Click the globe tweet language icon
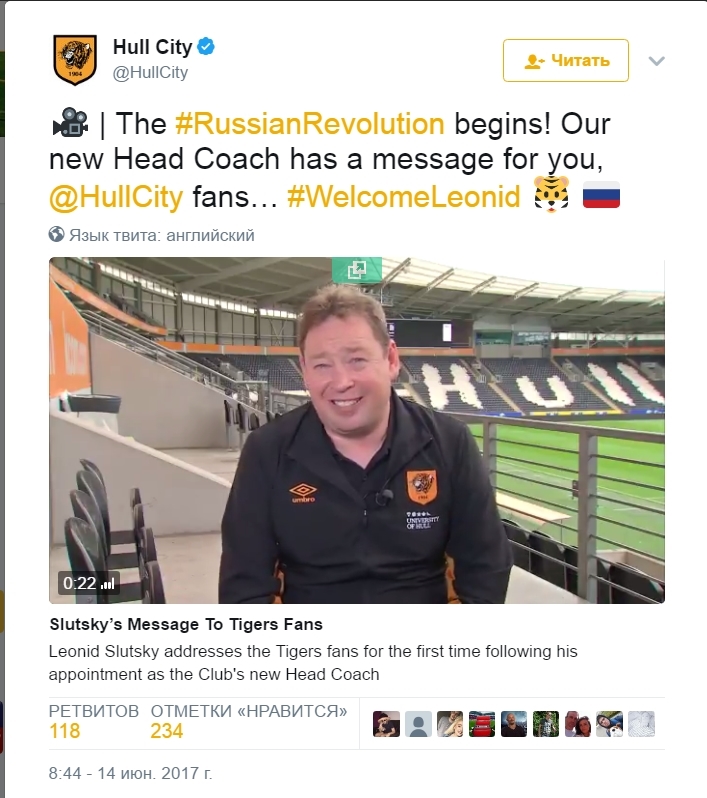The image size is (707, 798). [x=56, y=235]
